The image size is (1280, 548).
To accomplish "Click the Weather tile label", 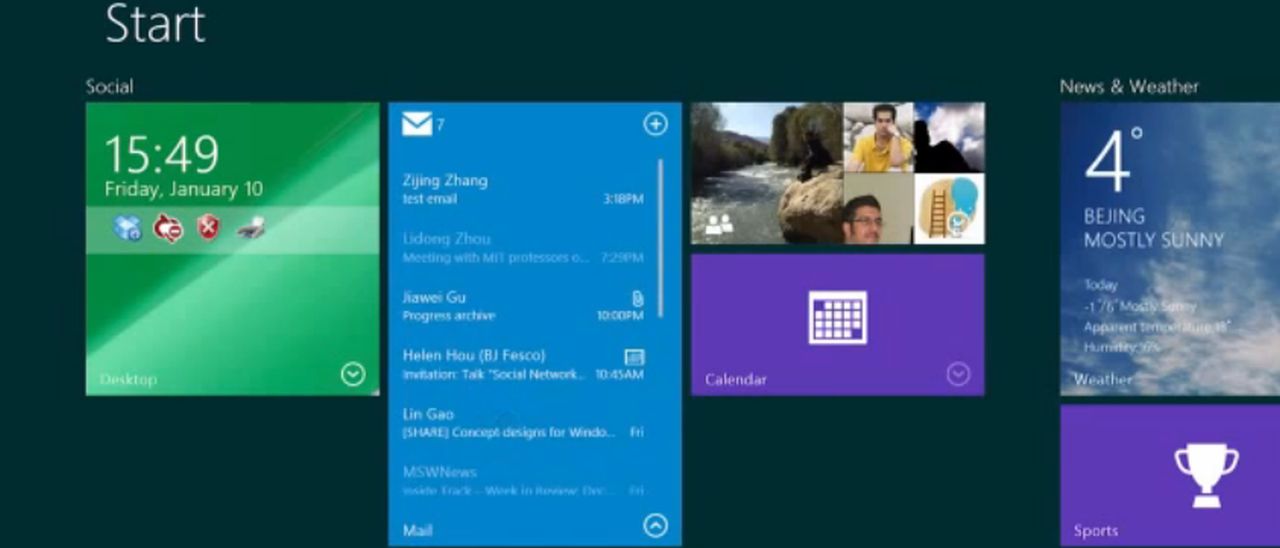I will [x=1103, y=379].
